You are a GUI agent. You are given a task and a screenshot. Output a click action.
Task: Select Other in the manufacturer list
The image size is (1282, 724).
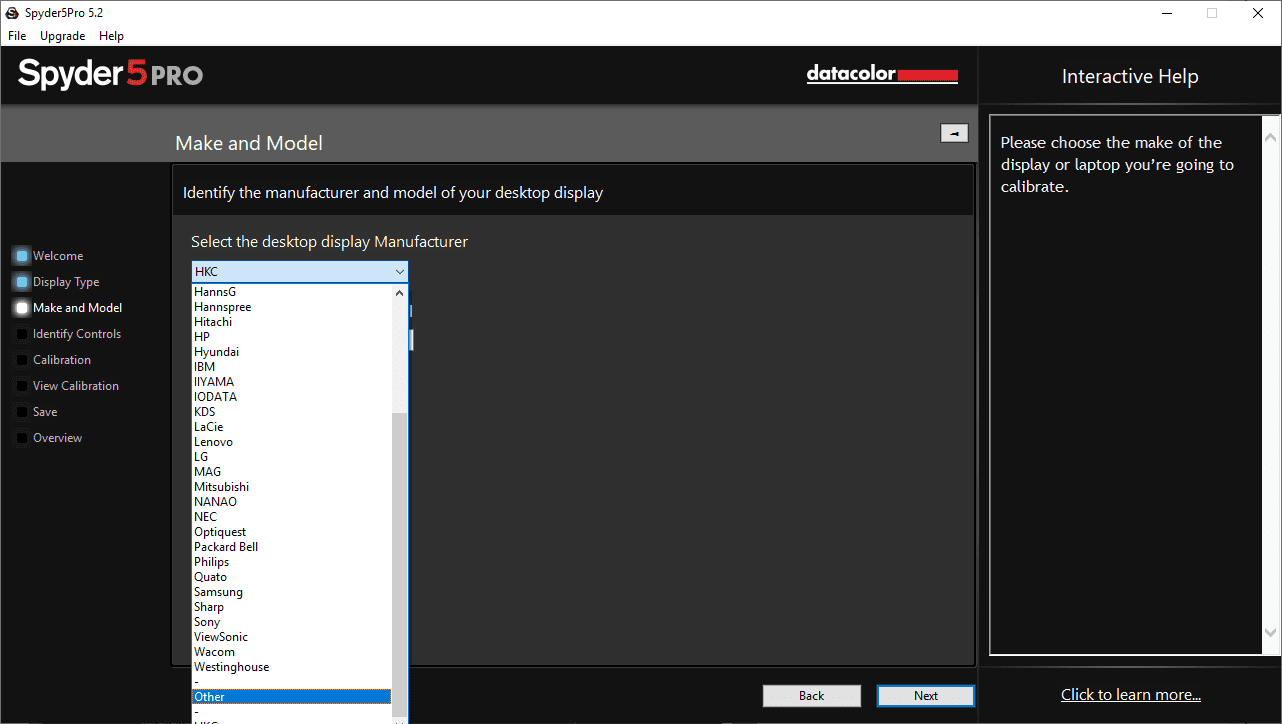coord(291,697)
